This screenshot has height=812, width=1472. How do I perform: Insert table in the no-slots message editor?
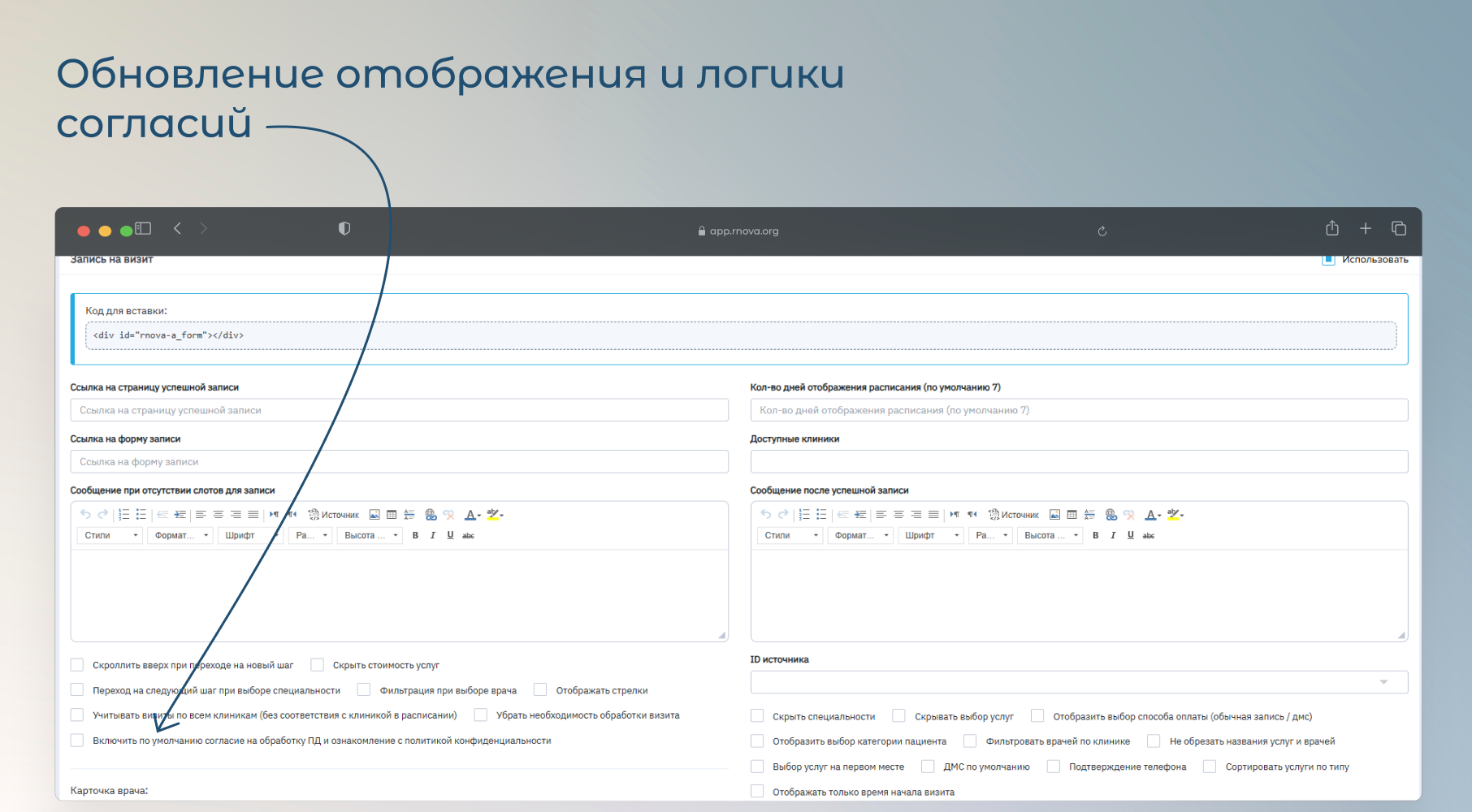[392, 515]
